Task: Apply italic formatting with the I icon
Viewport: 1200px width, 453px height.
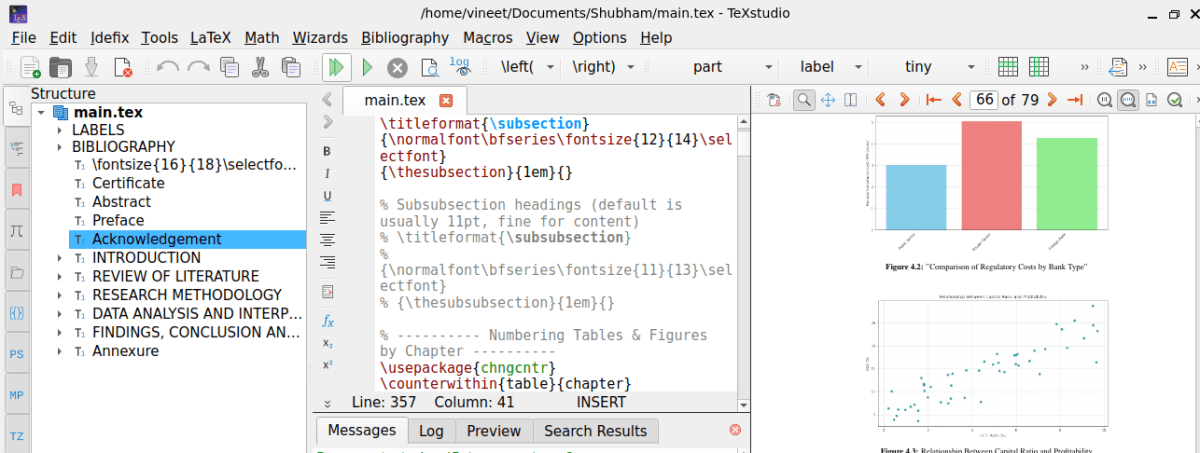Action: pyautogui.click(x=327, y=173)
